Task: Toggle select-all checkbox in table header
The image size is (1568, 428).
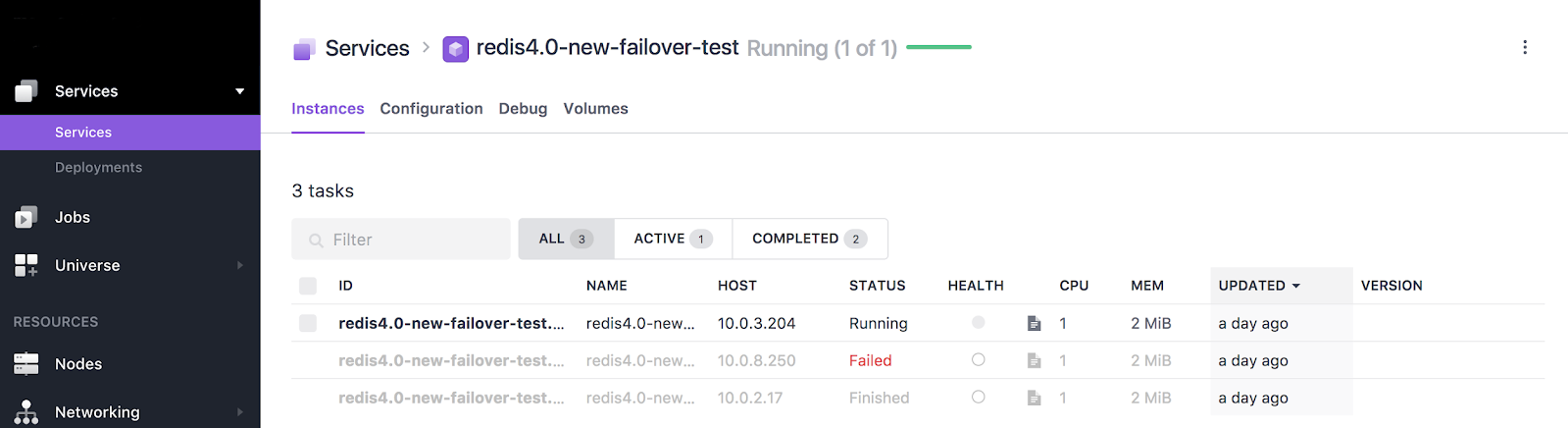Action: [x=308, y=286]
